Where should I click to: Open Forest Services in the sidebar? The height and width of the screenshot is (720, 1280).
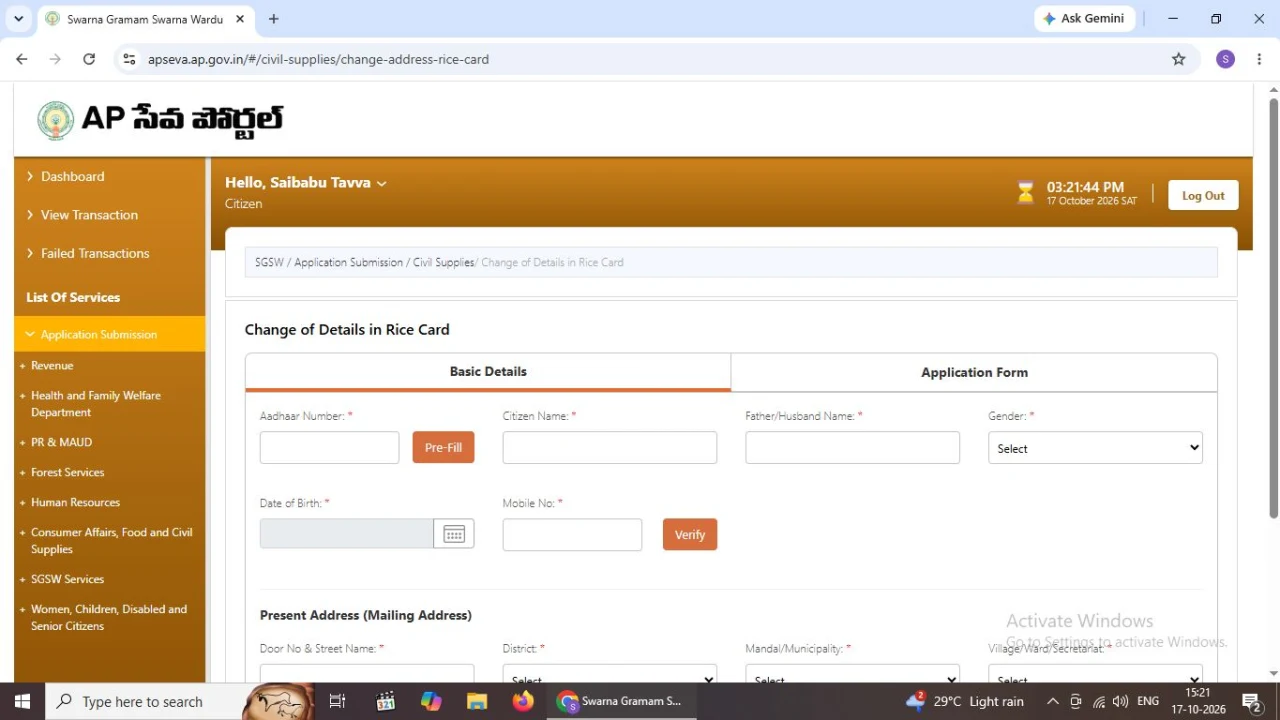(x=67, y=472)
